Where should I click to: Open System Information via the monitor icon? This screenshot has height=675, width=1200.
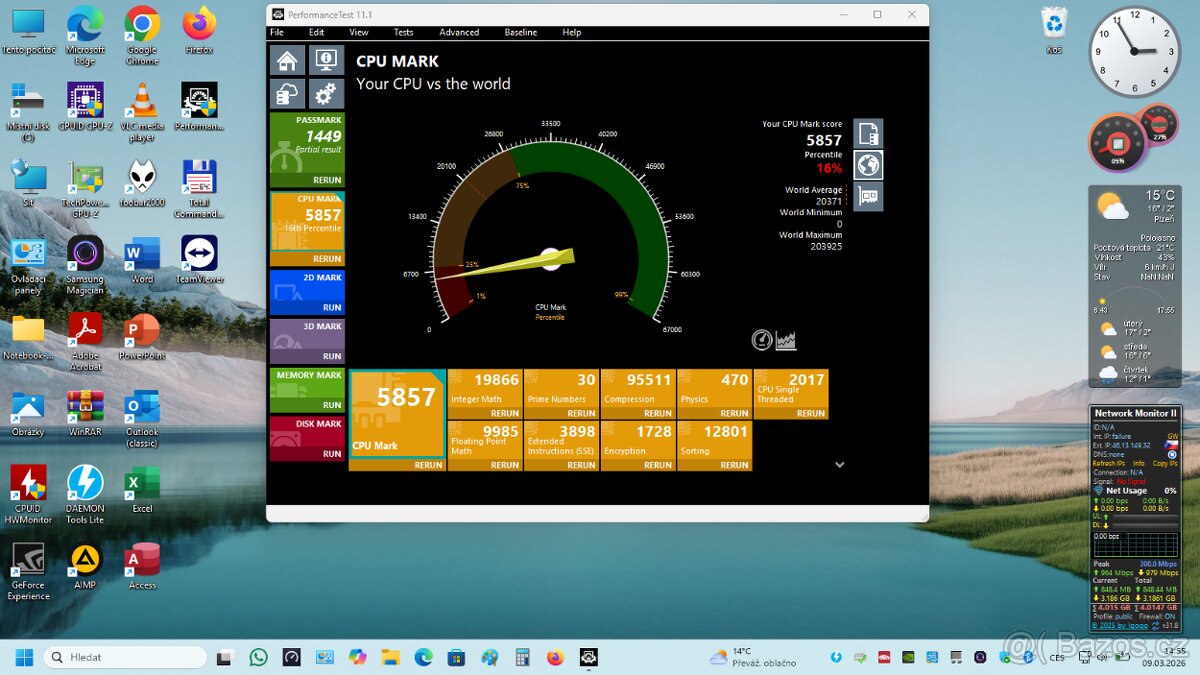(327, 60)
